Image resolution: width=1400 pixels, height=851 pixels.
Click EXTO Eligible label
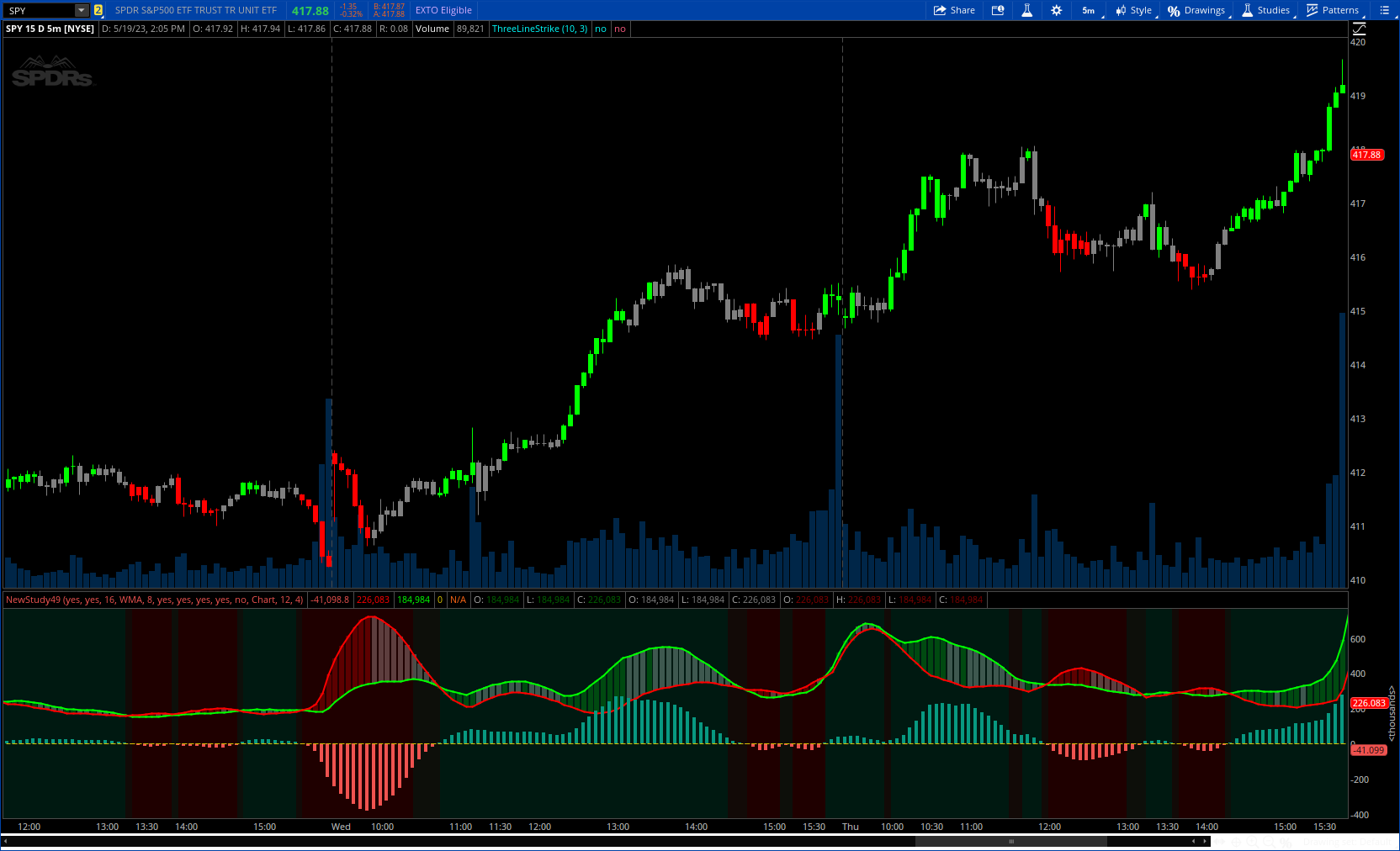443,10
